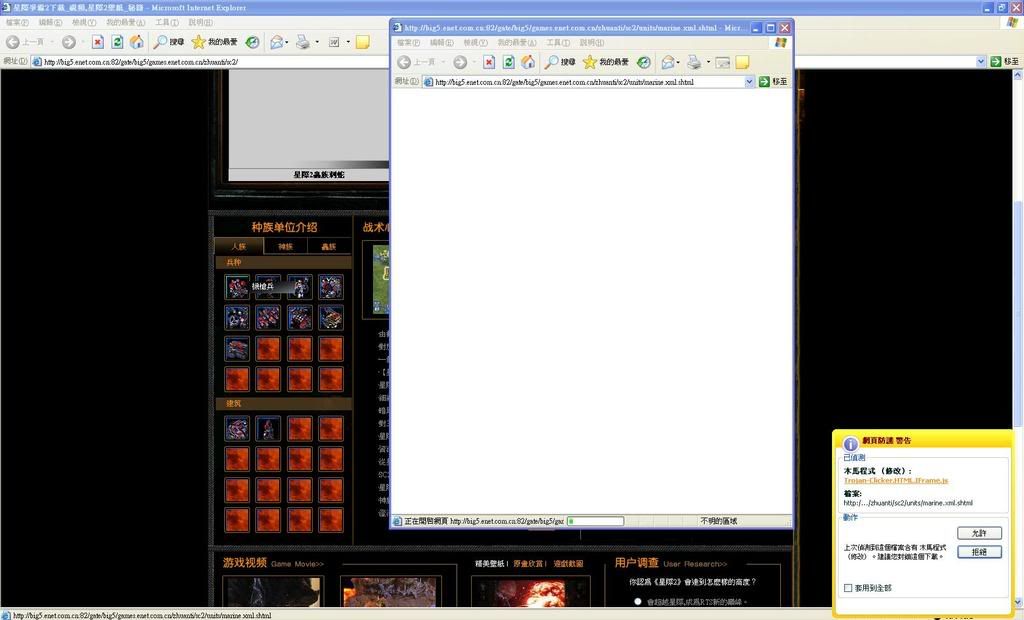Open the 編輯 menu in the main IE window
Image resolution: width=1024 pixels, height=620 pixels.
point(50,22)
